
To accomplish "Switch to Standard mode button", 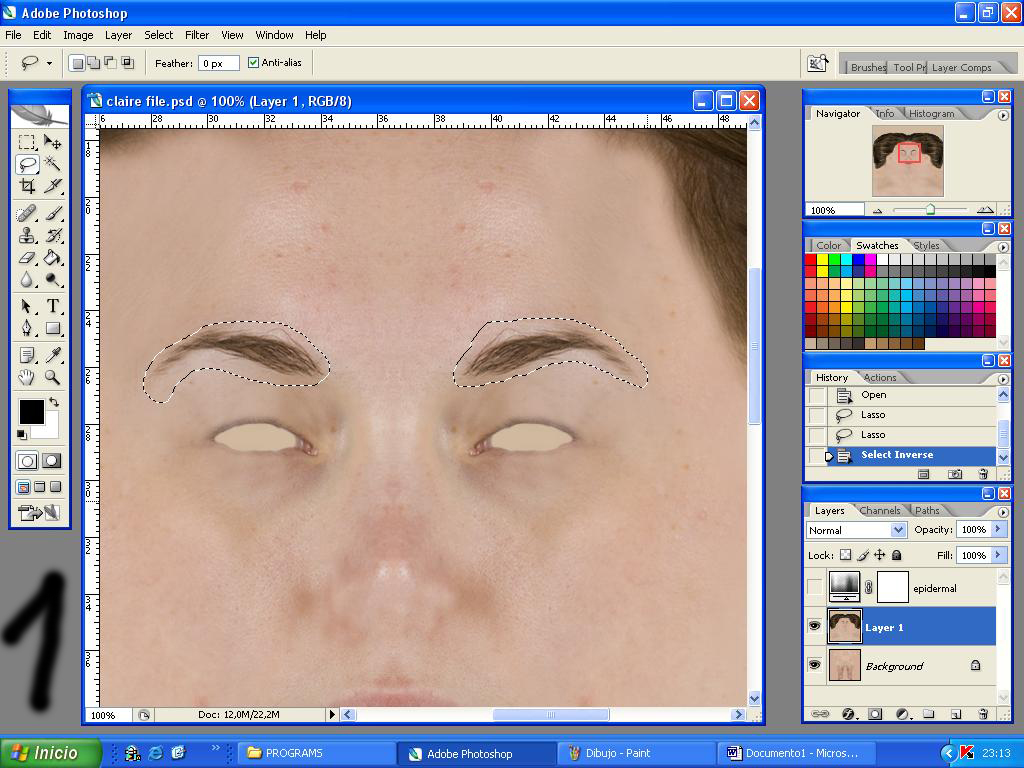I will (x=27, y=461).
